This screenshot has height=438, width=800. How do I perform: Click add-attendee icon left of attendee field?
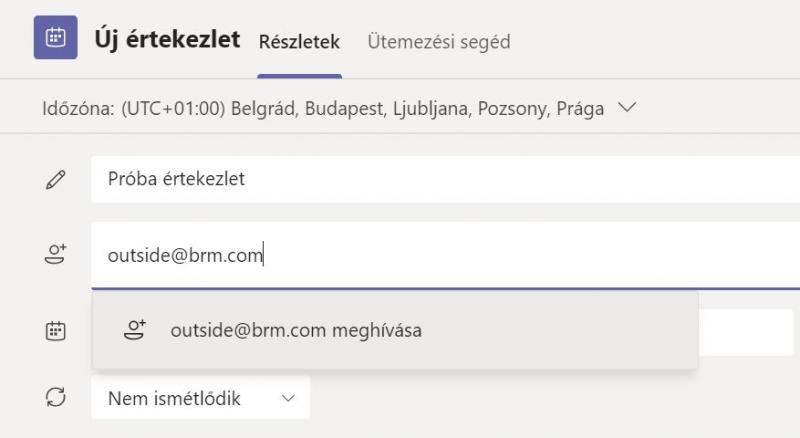[x=56, y=254]
